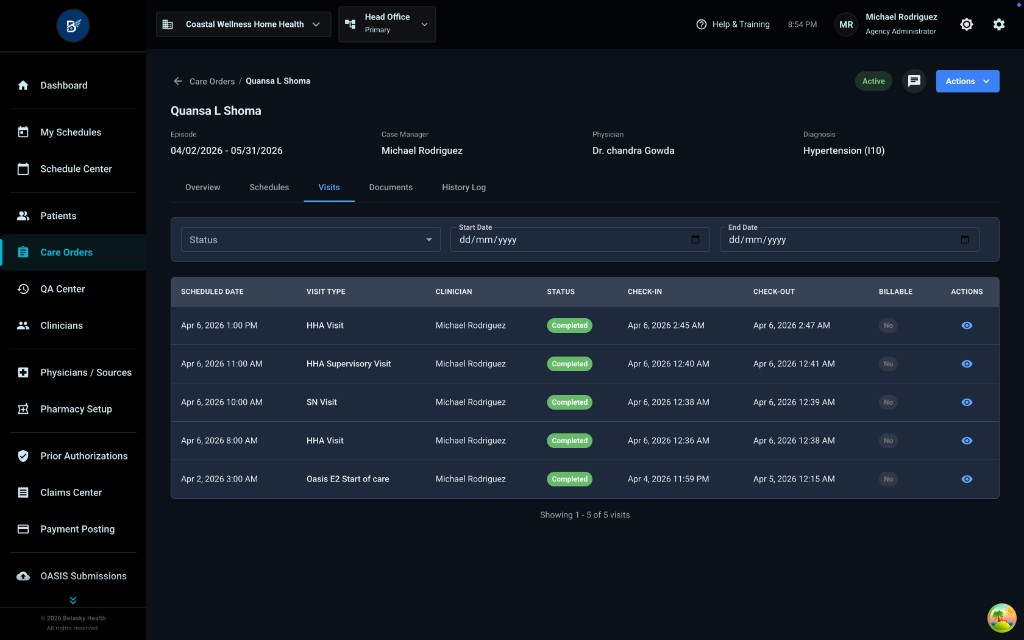
Task: View the SN Visit eye icon
Action: tap(967, 402)
